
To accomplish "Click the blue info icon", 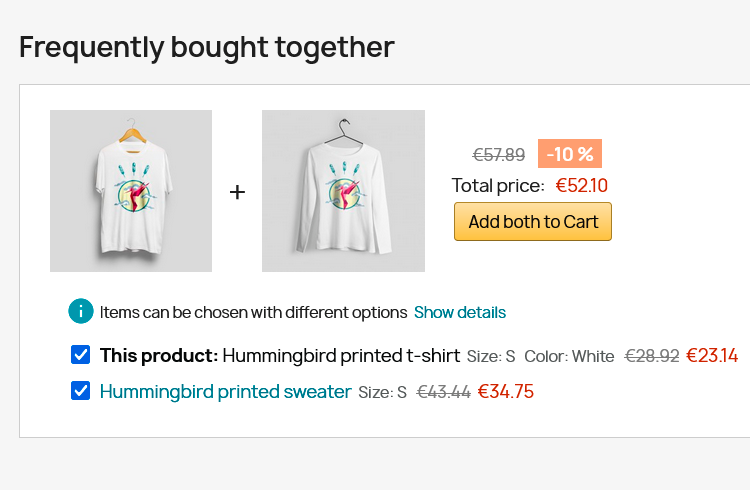I will click(81, 312).
